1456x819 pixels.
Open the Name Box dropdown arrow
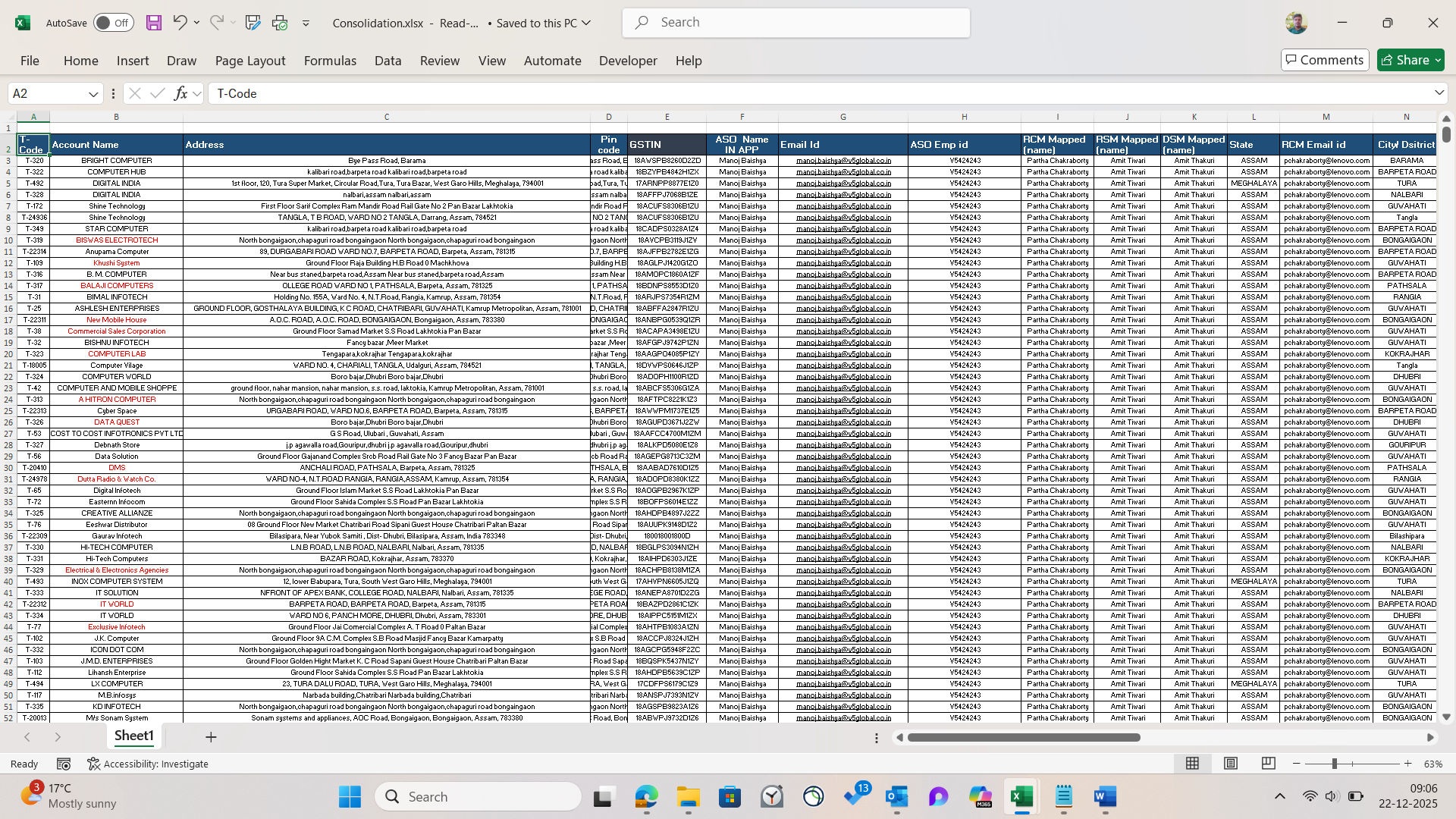93,94
